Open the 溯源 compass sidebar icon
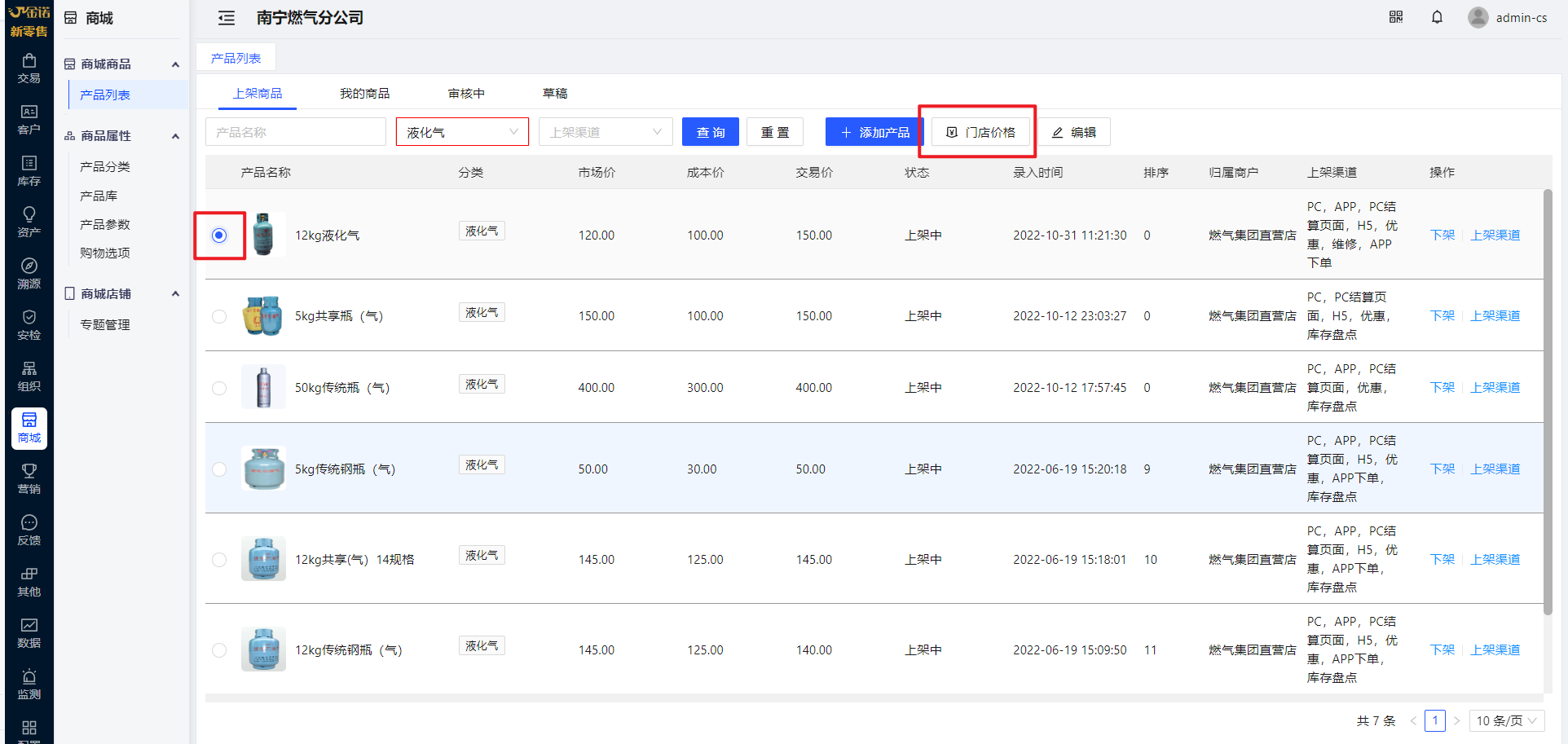 coord(29,274)
